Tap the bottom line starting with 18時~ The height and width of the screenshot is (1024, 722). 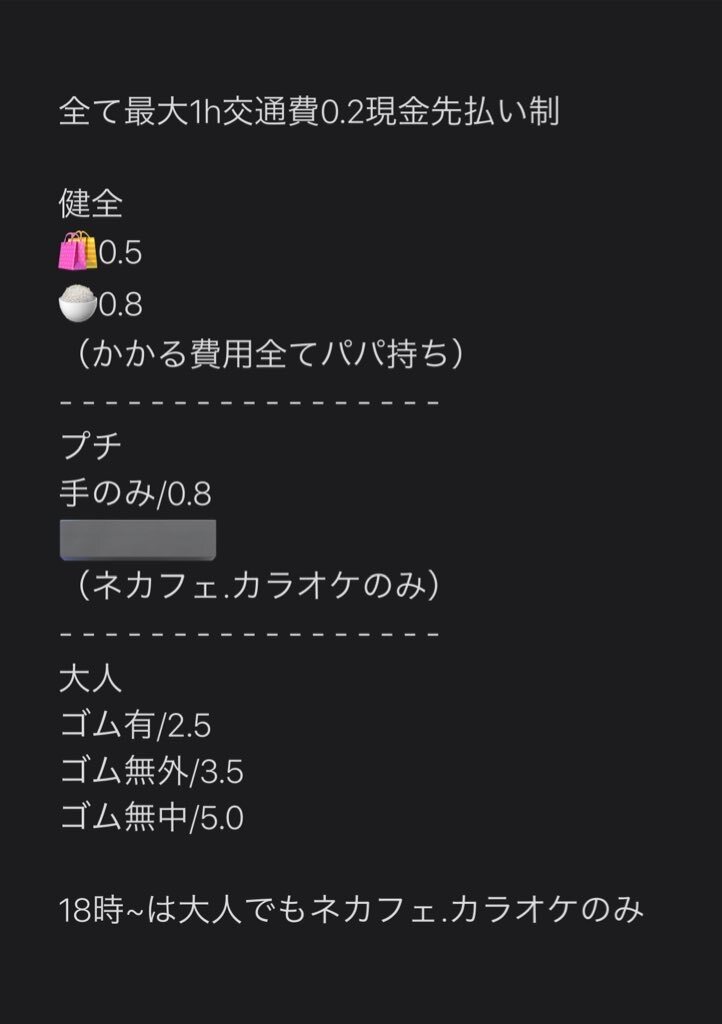tap(351, 911)
